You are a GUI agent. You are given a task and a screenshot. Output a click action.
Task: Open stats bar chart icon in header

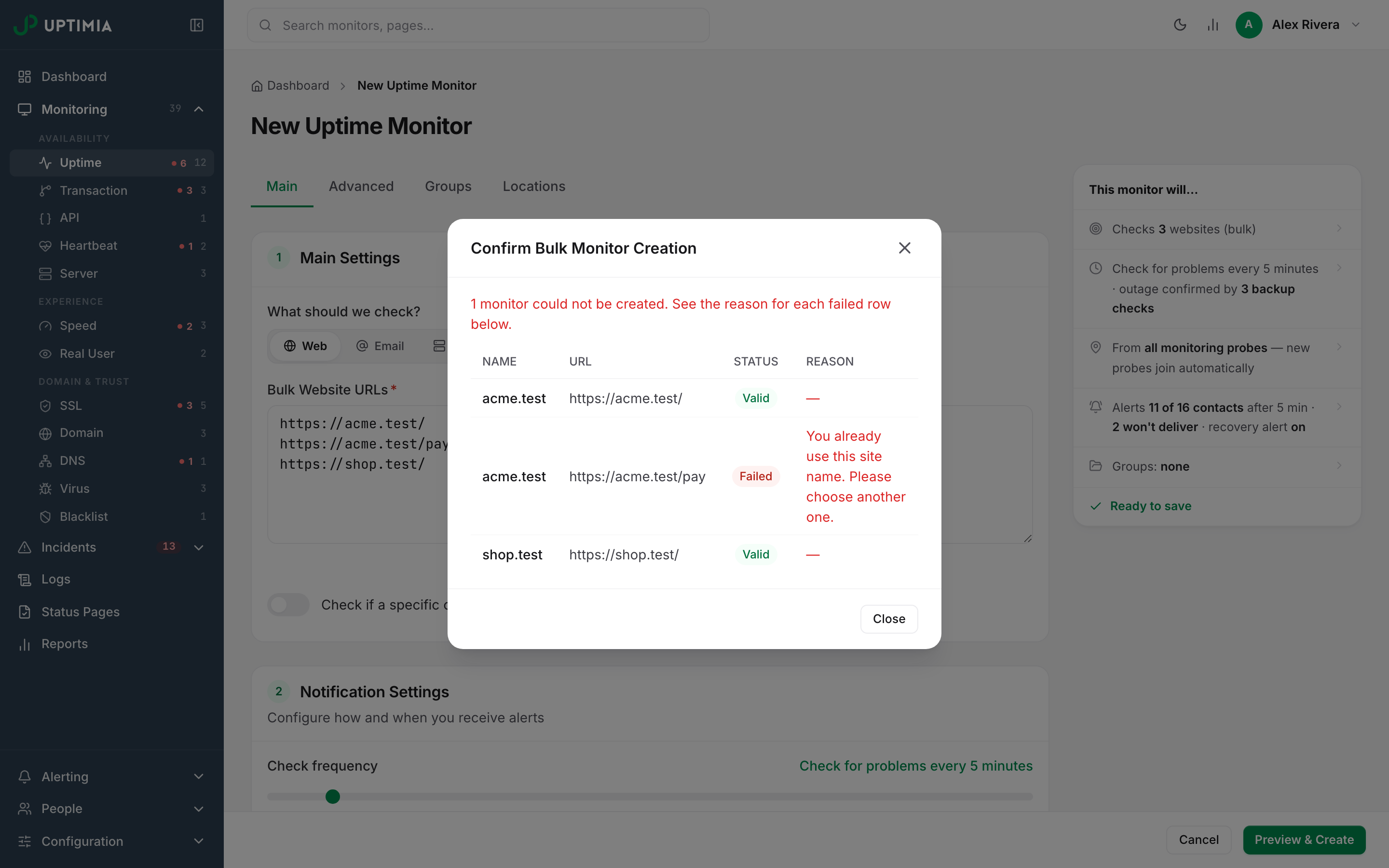pos(1213,25)
